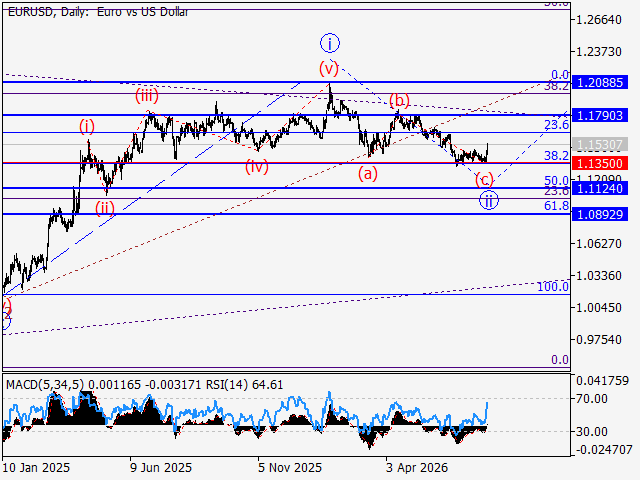
Task: Click the 61.8 Fibonacci level label
Action: click(x=556, y=205)
